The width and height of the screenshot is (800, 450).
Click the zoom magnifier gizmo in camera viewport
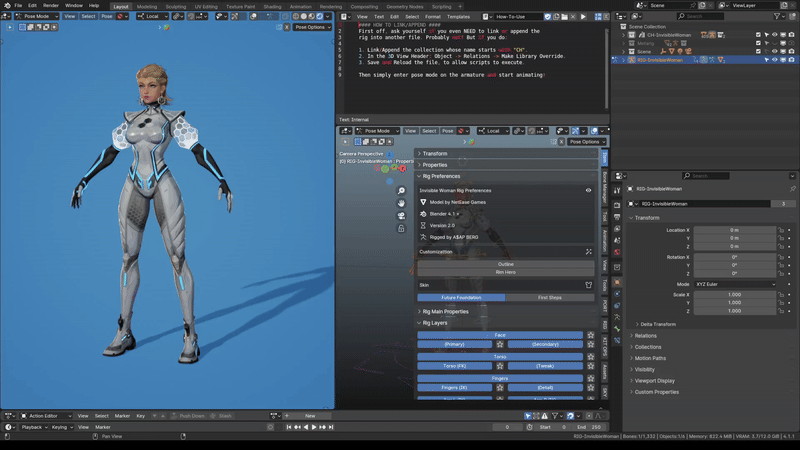click(x=402, y=191)
